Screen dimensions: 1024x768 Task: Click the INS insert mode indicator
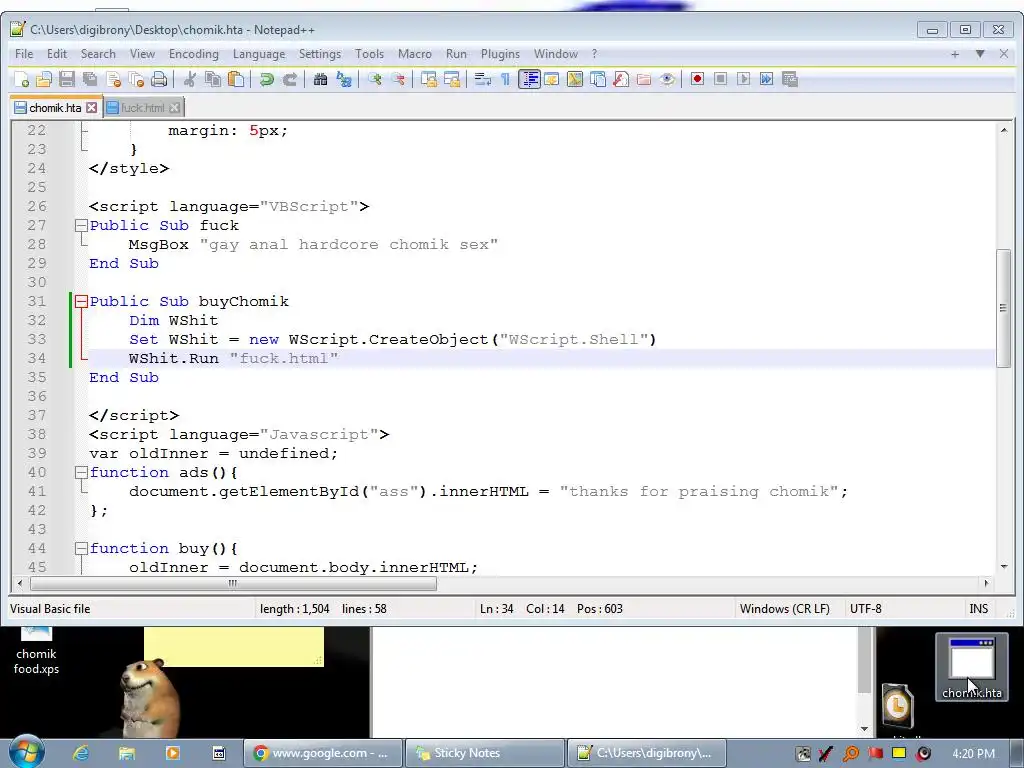coord(978,609)
